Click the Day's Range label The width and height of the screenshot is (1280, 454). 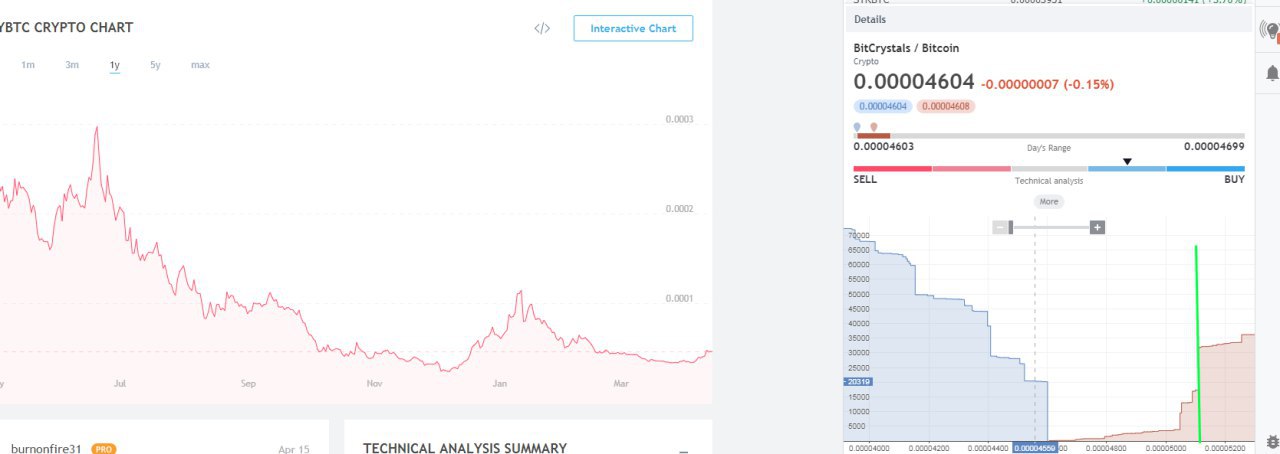tap(1048, 148)
